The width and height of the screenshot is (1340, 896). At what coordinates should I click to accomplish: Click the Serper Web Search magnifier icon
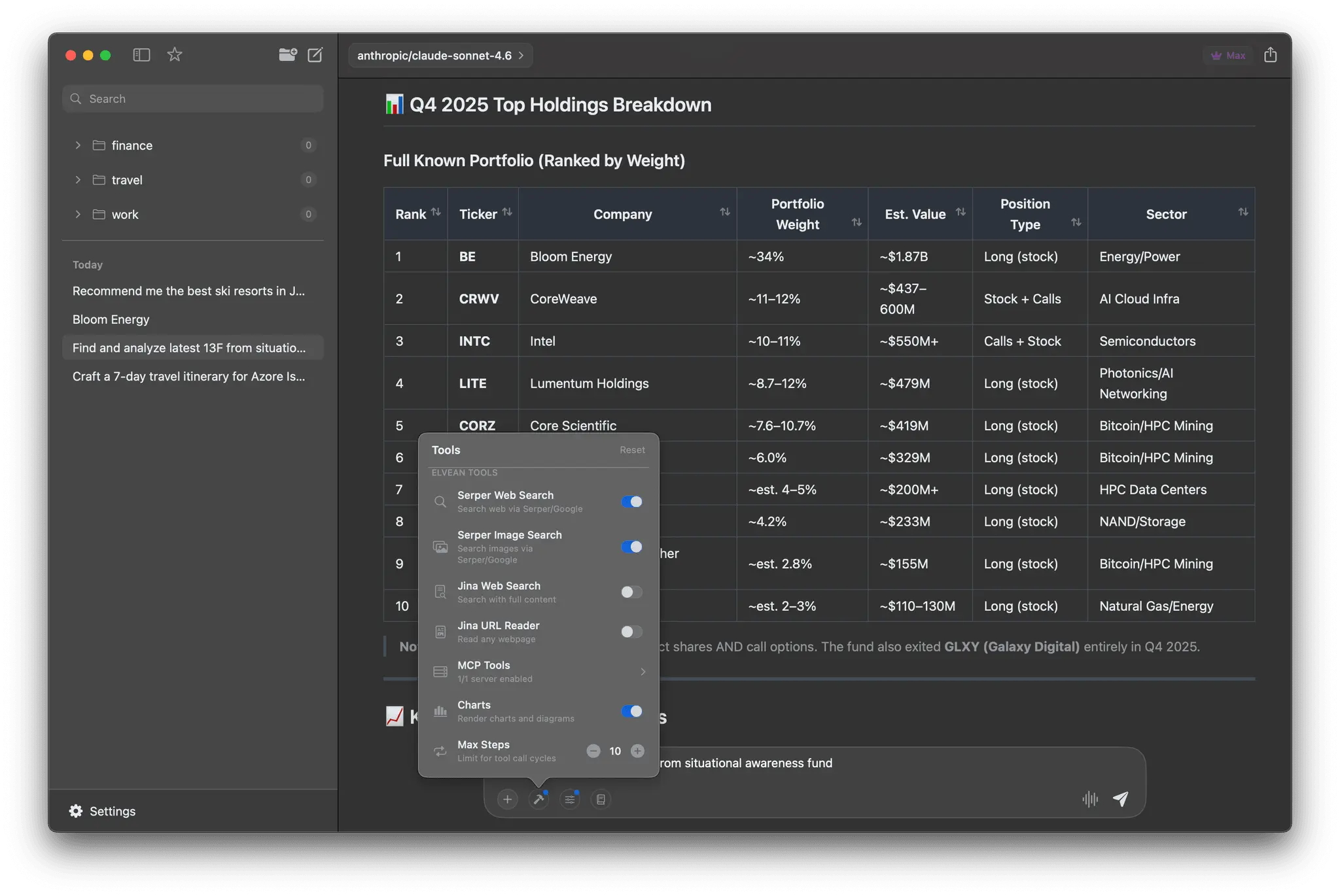coord(440,502)
